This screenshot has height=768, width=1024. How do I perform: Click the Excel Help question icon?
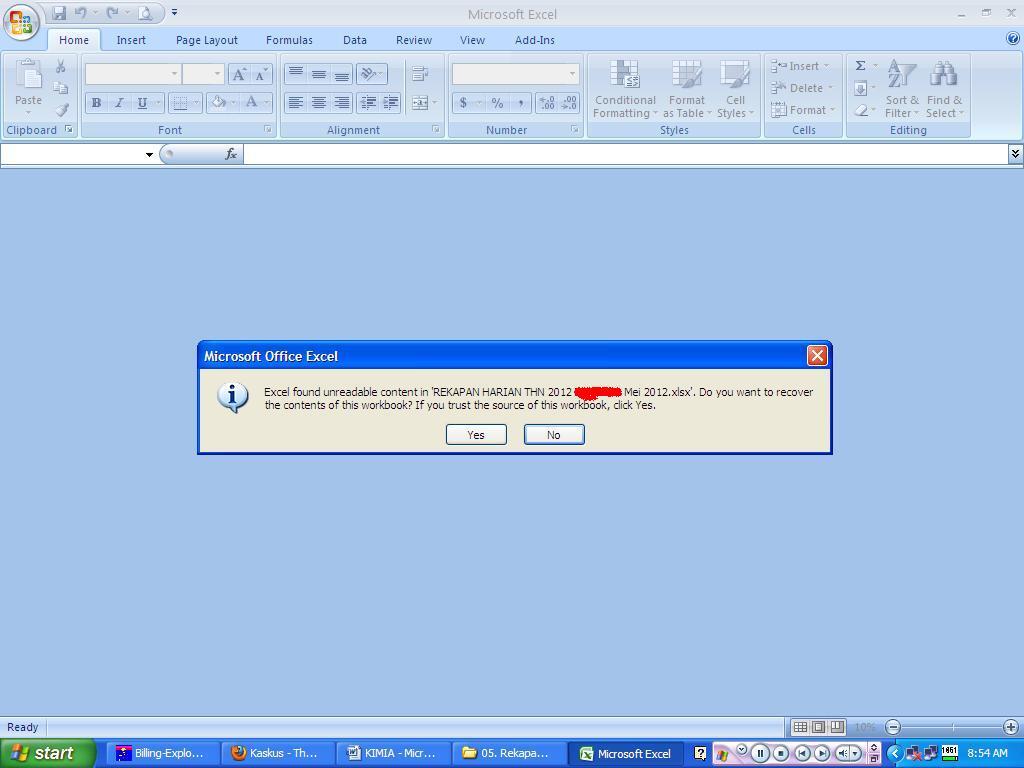1013,39
